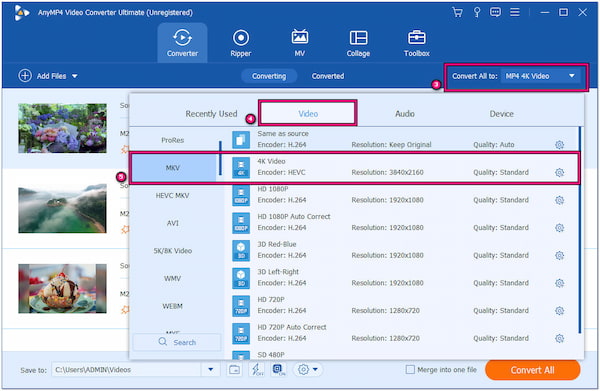Select the AVI format category

(173, 223)
